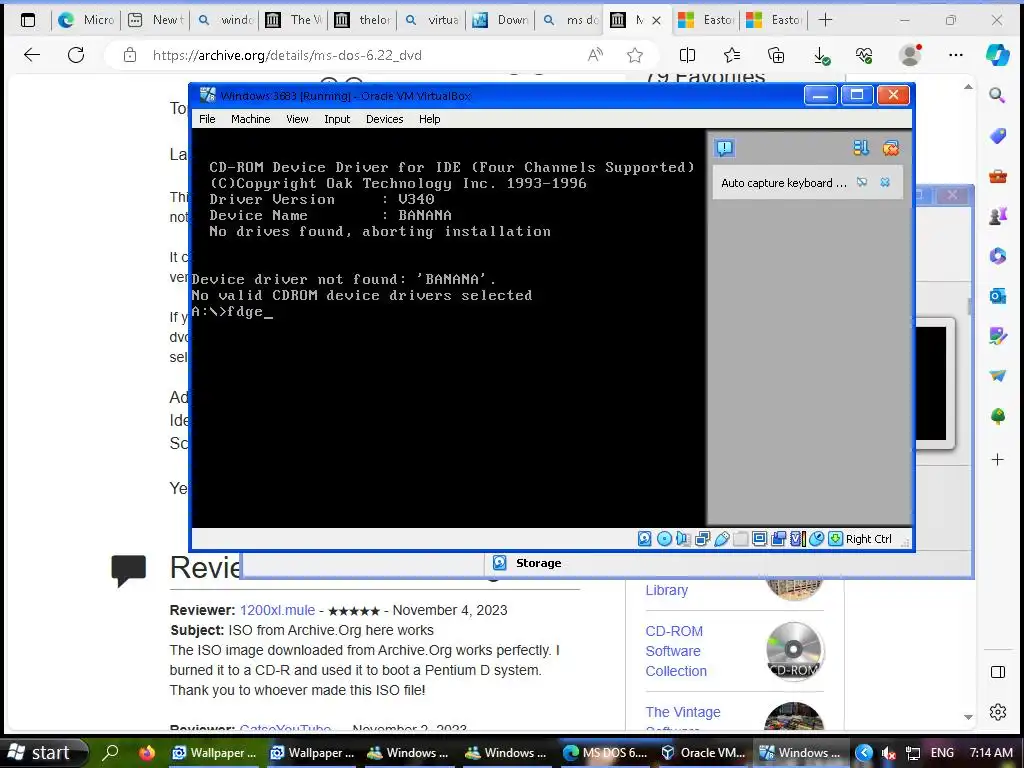Refresh the archive.org page
Screen dimensions: 1024x768
tap(76, 55)
